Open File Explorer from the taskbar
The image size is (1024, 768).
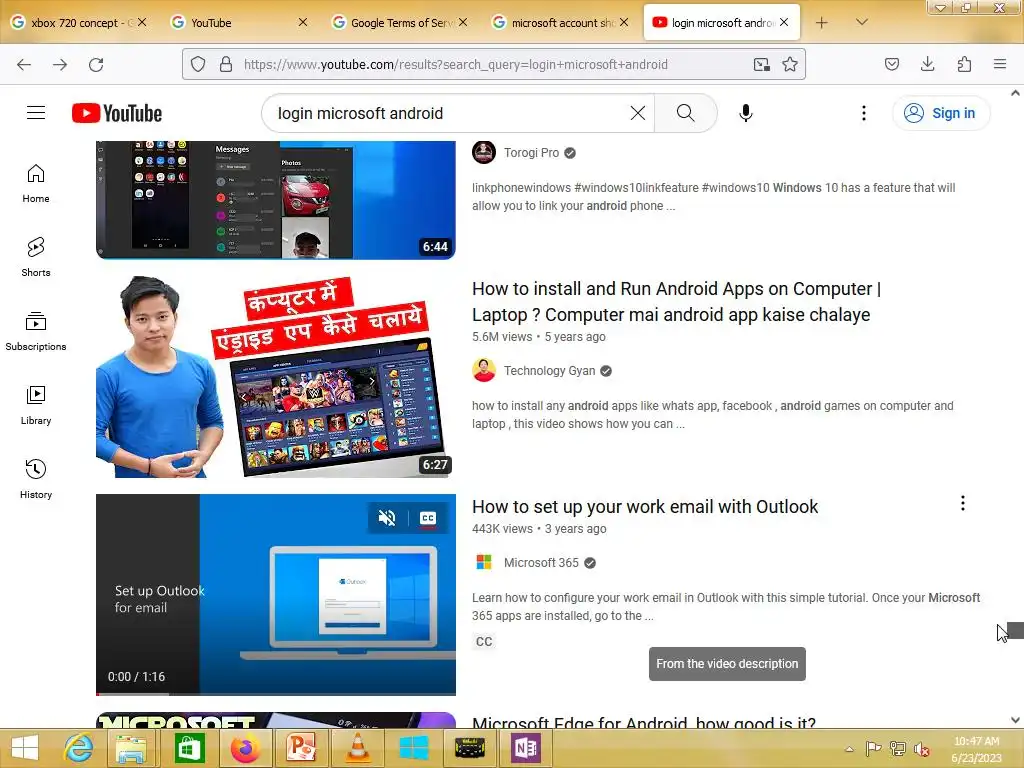[x=131, y=748]
